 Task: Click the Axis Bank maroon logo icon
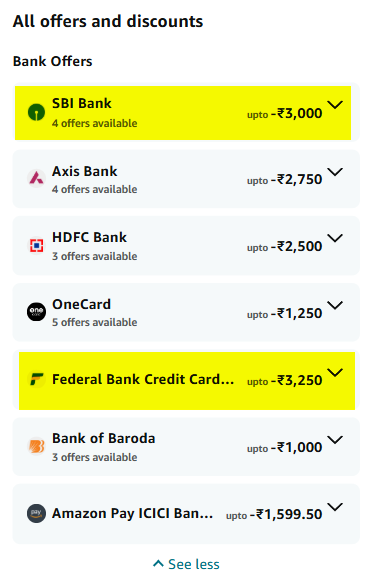pos(36,179)
